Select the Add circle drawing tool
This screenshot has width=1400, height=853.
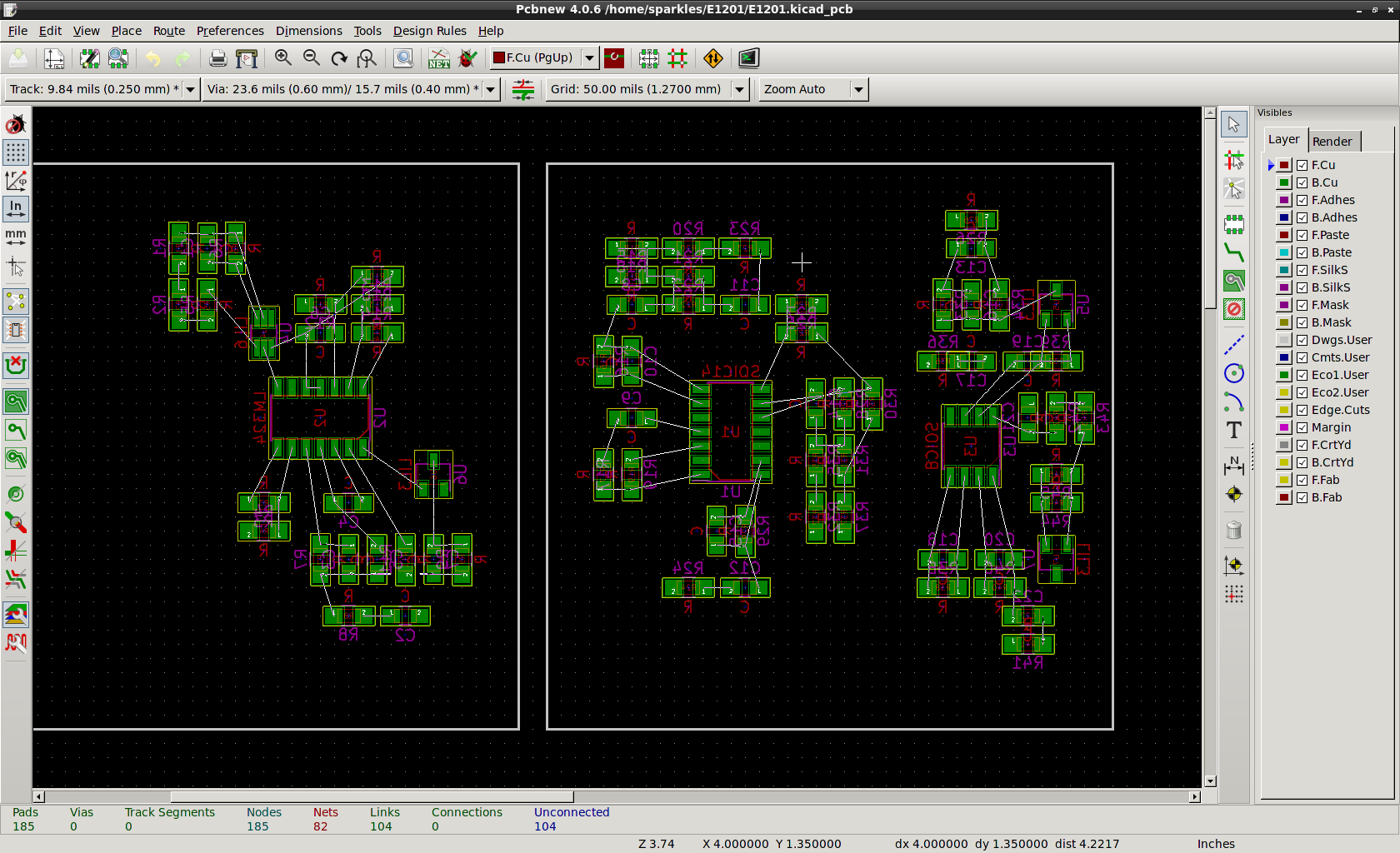1234,373
